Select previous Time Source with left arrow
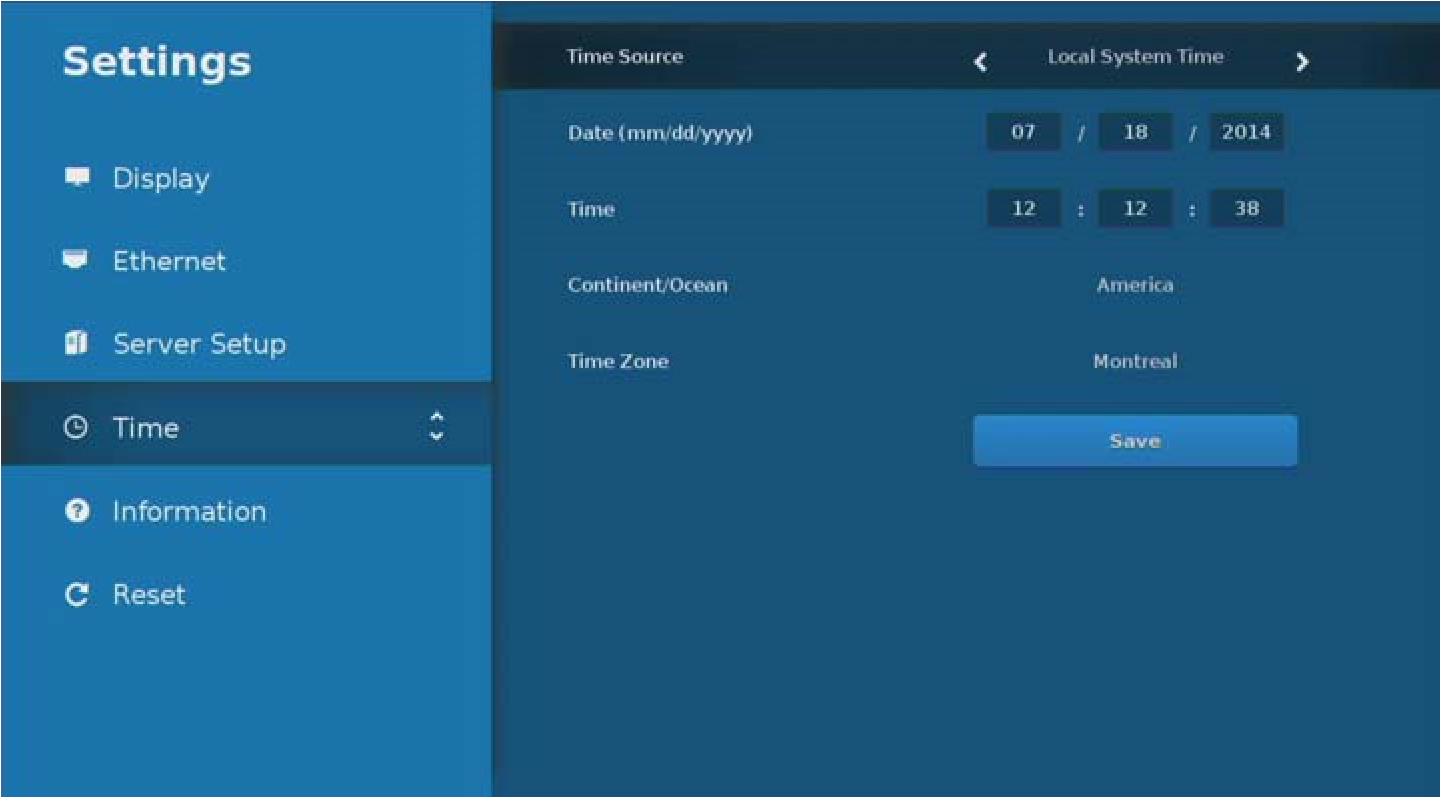Image resolution: width=1440 pixels, height=797 pixels. pos(981,62)
